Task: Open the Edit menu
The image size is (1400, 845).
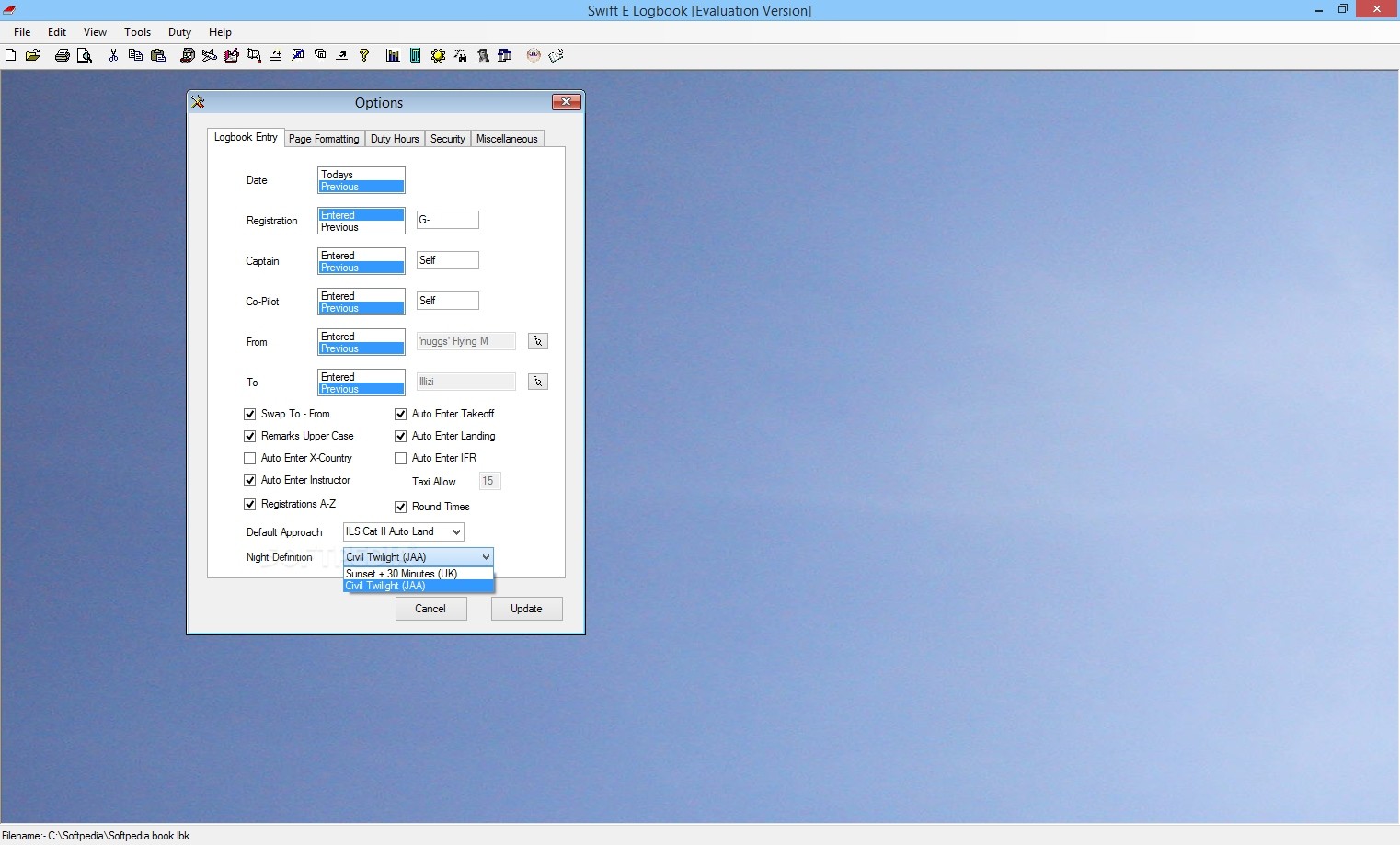Action: 57,31
